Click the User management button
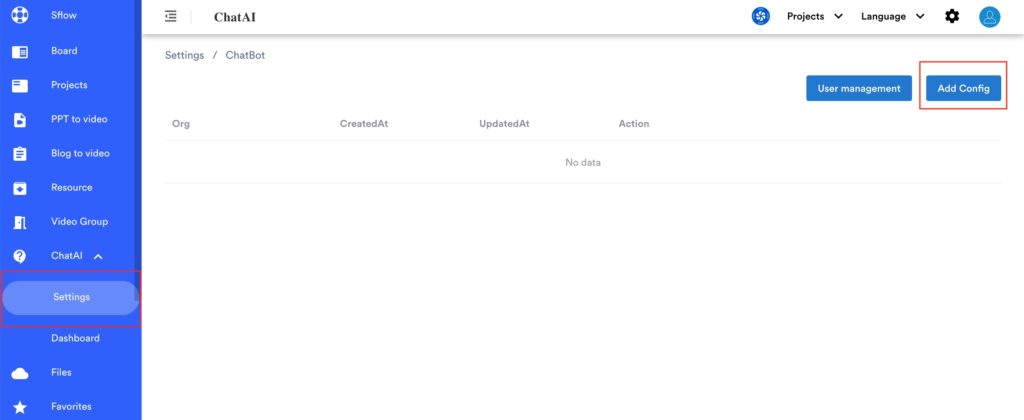The width and height of the screenshot is (1024, 420). pos(859,88)
